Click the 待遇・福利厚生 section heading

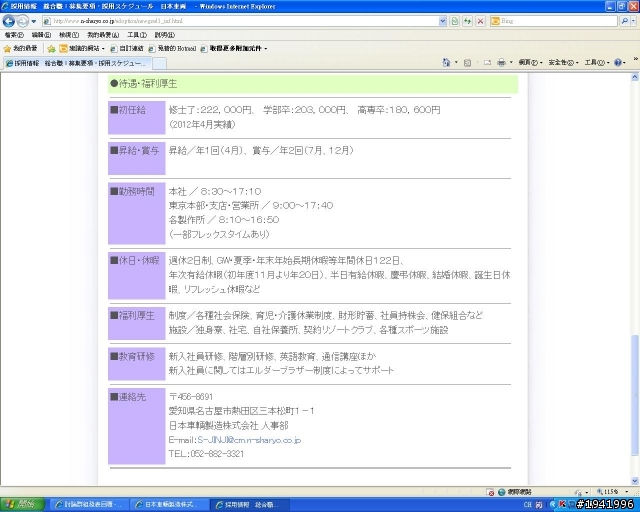point(144,84)
